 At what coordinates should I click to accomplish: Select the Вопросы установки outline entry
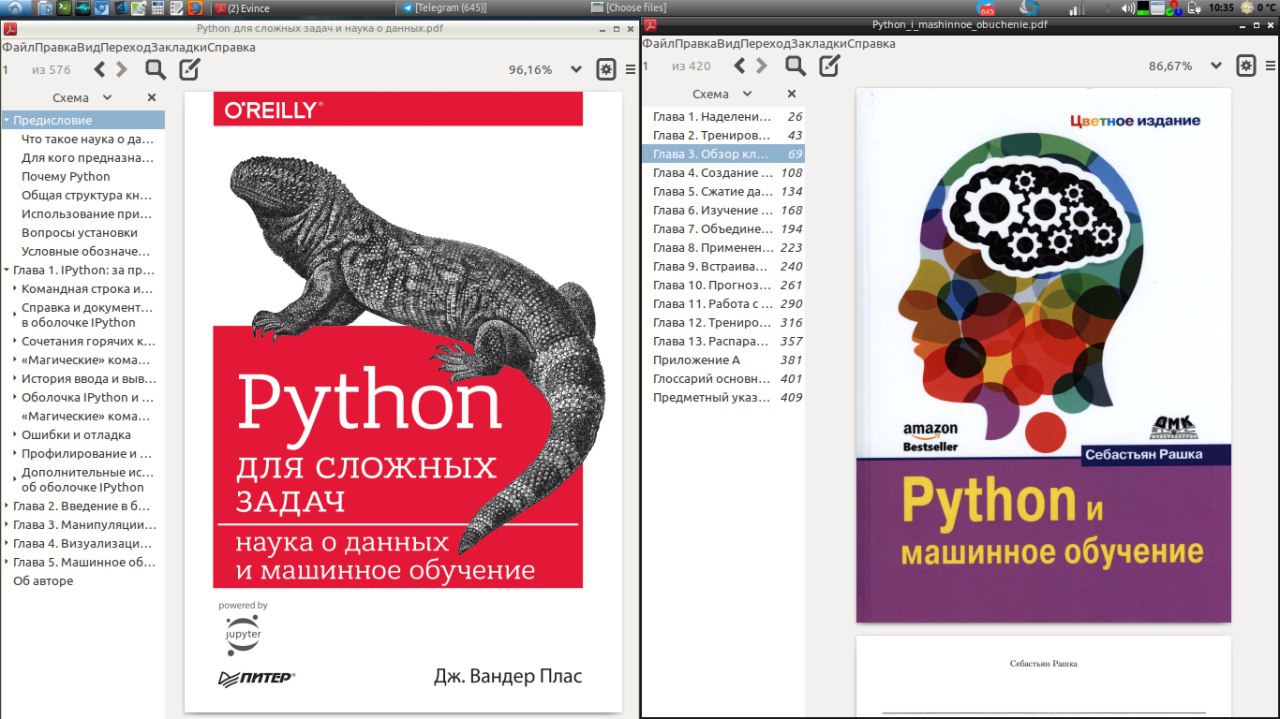tap(80, 233)
